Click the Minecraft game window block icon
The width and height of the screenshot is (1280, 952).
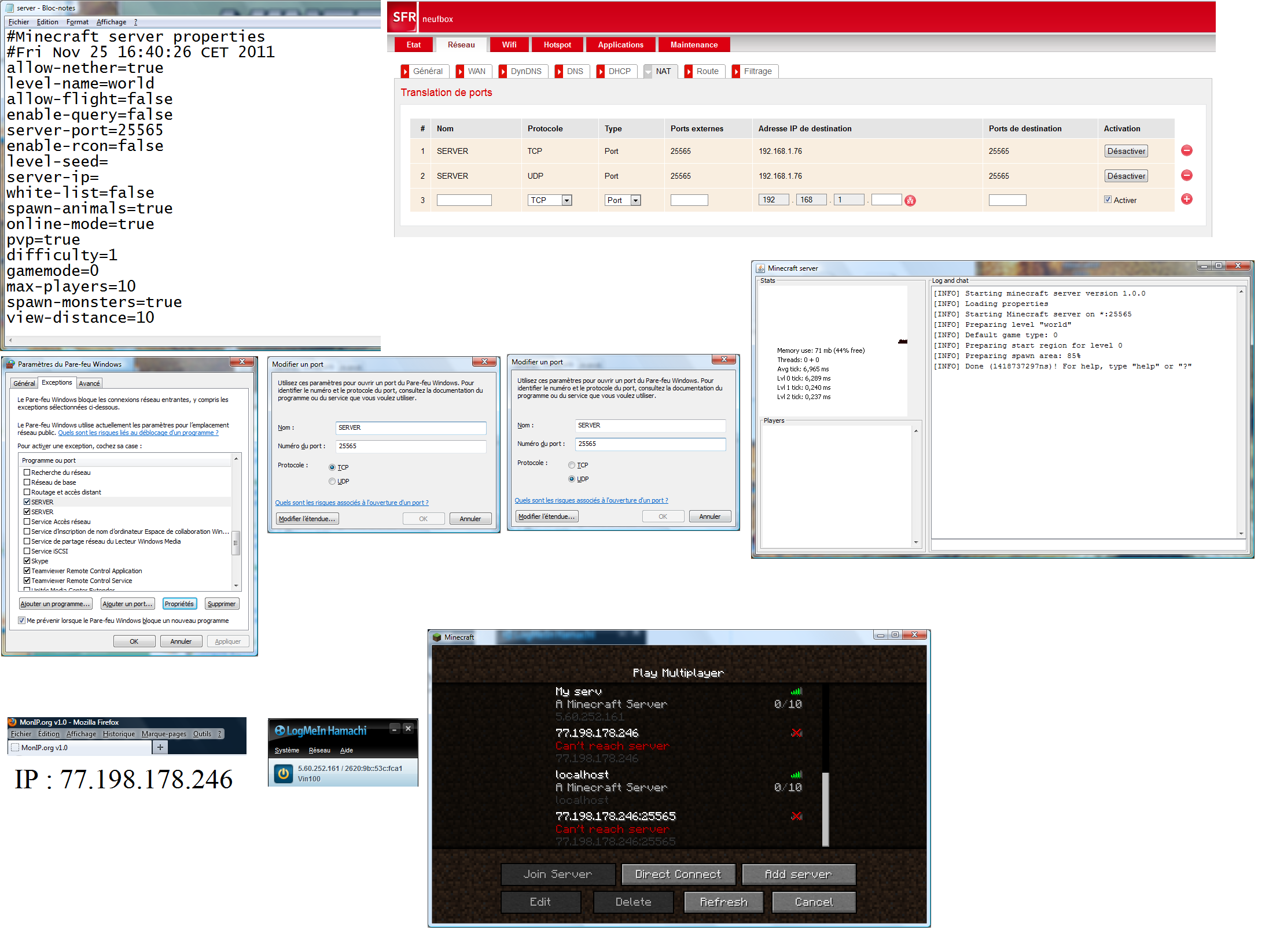(437, 637)
